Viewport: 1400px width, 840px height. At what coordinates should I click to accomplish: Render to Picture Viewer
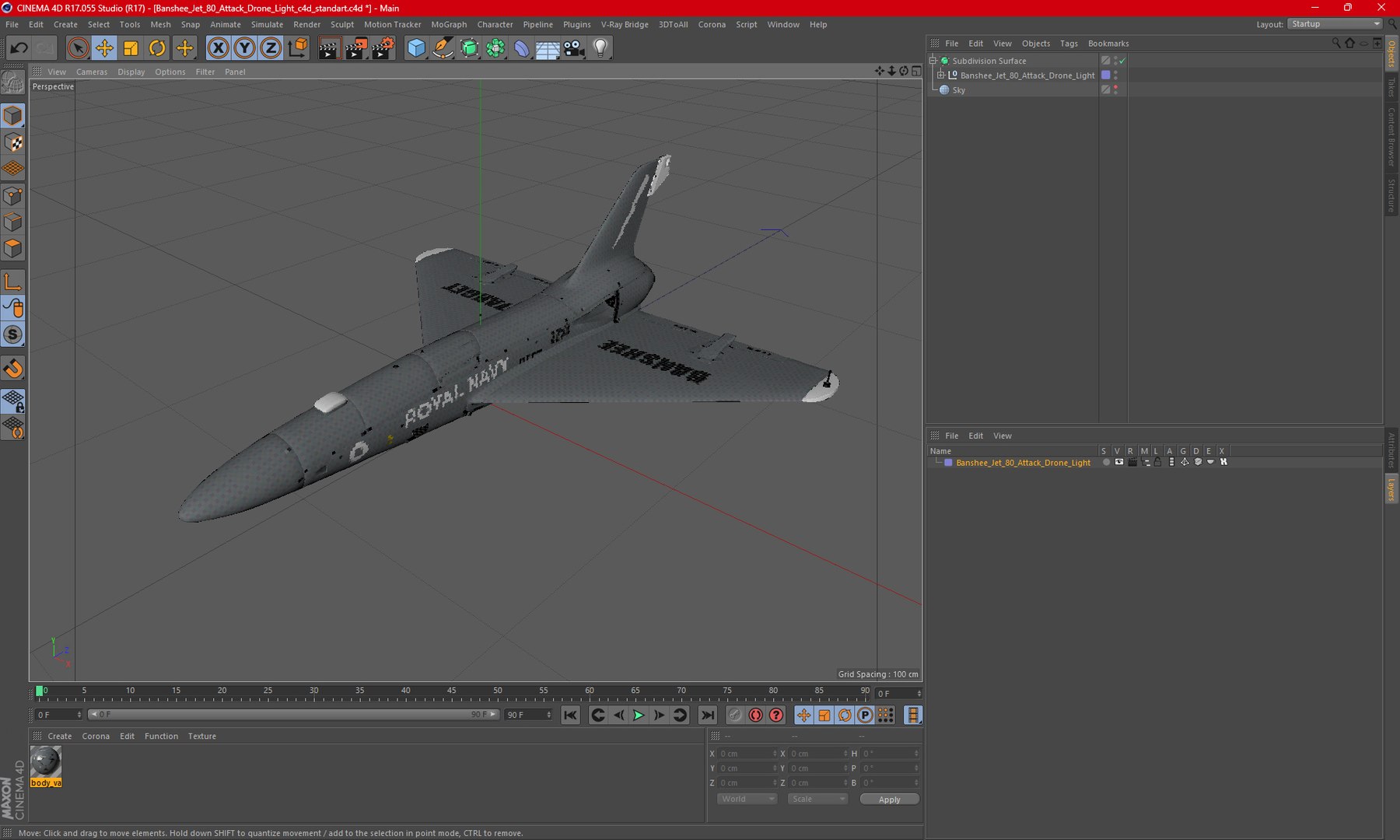point(356,48)
